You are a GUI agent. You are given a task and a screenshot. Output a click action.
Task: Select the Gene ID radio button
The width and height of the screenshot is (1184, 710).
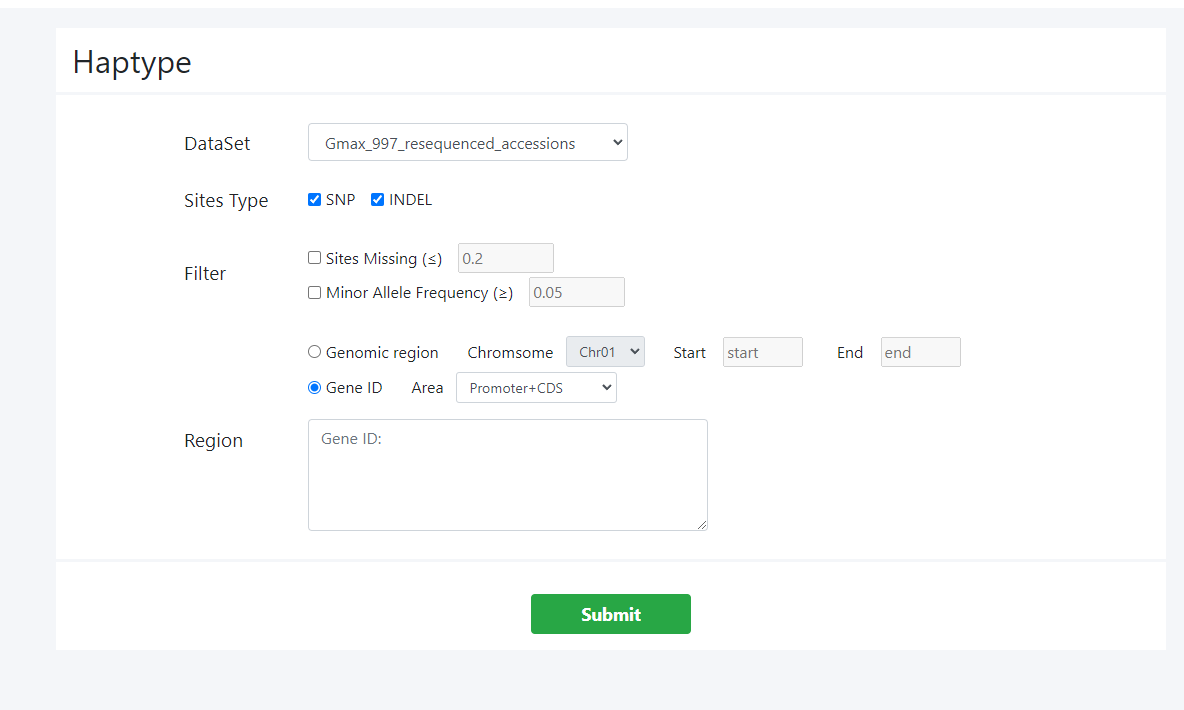[314, 387]
